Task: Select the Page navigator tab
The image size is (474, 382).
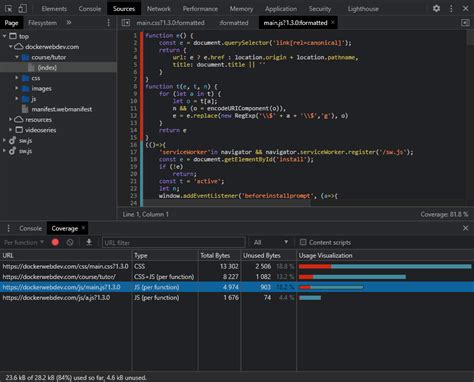Action: point(11,23)
